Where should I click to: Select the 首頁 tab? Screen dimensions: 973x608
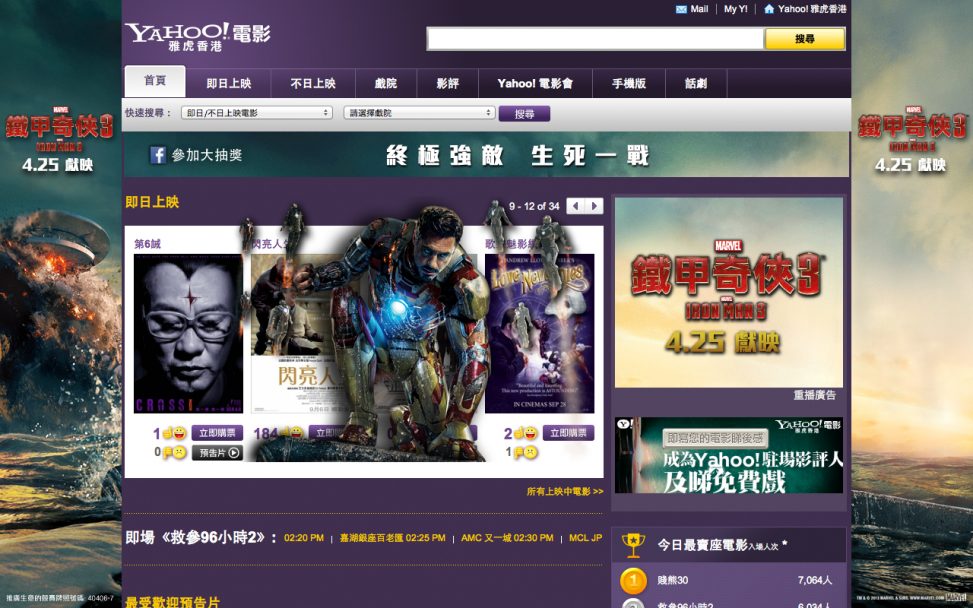click(x=155, y=81)
